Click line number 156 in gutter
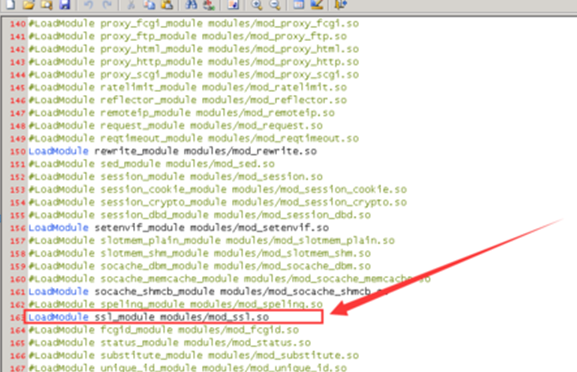 [x=18, y=228]
